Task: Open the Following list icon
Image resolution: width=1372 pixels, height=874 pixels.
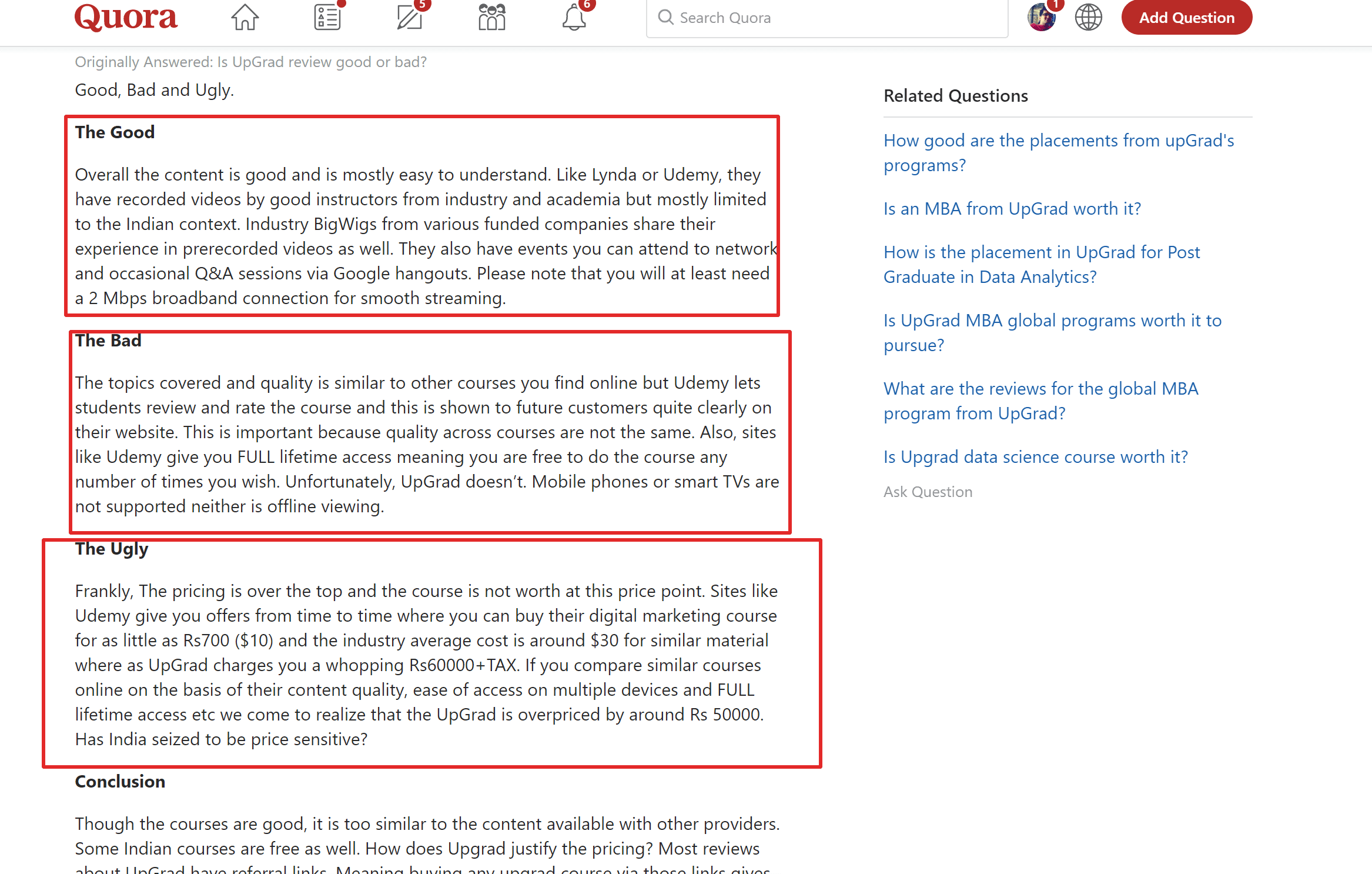Action: 327,18
